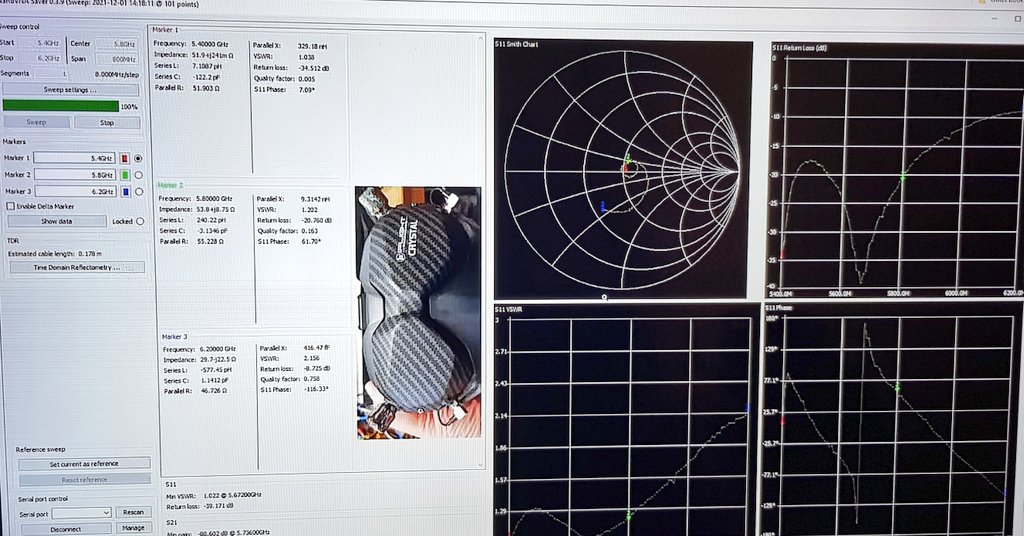Click the S11 Return Loss chart
The width and height of the screenshot is (1024, 536).
898,170
